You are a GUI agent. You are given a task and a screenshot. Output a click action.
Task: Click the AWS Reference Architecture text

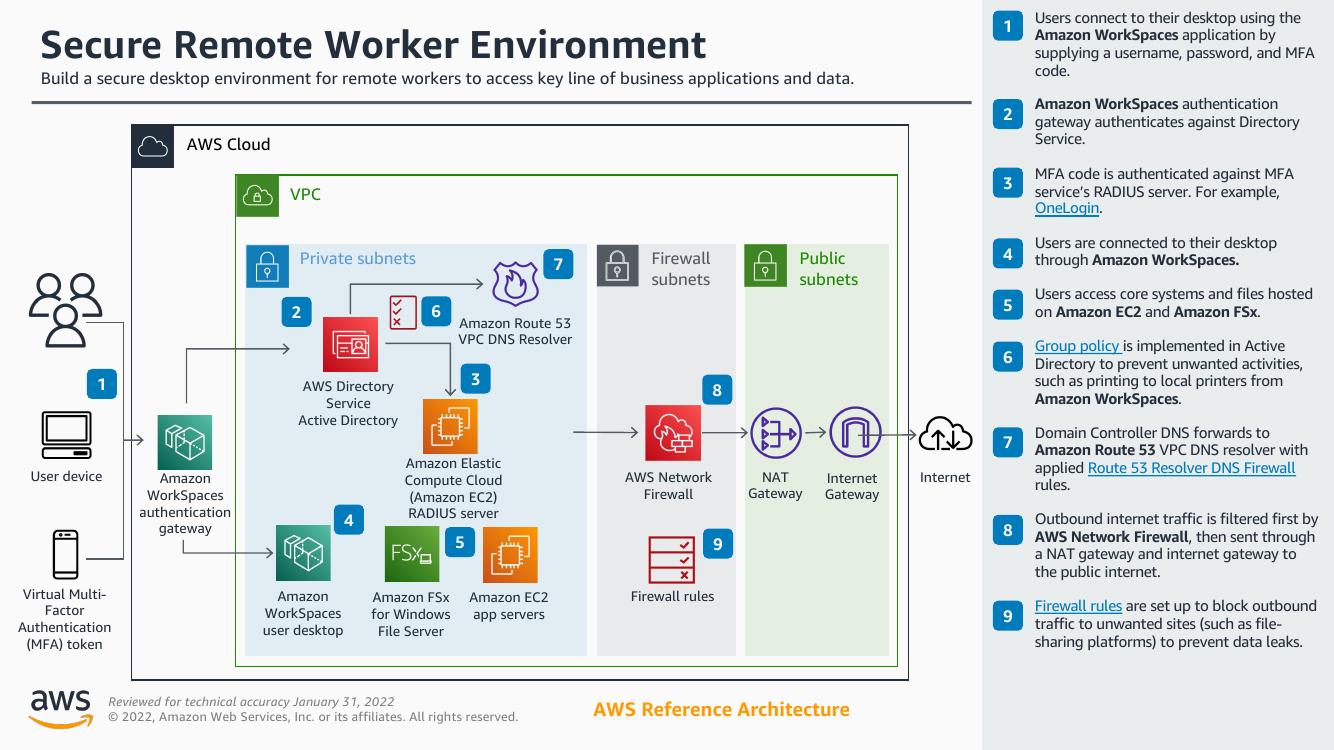pos(721,709)
